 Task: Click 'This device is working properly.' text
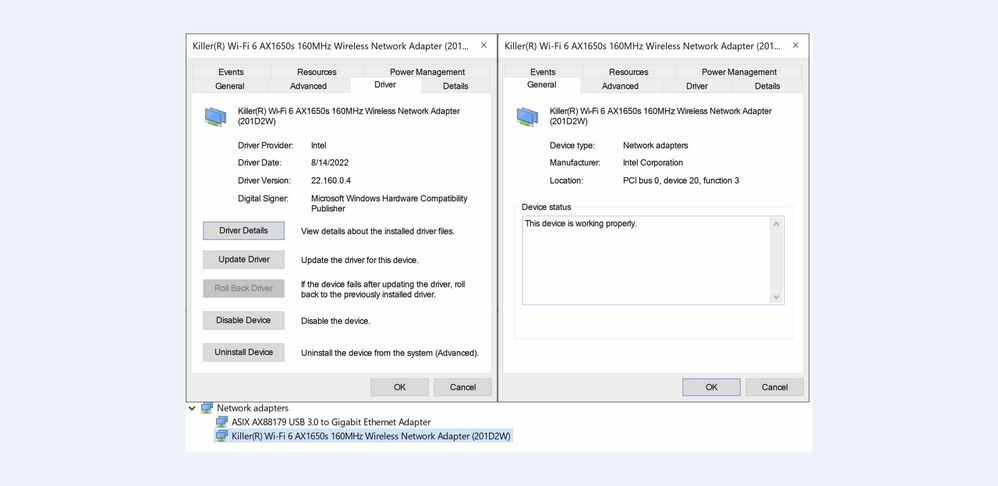[x=580, y=224]
